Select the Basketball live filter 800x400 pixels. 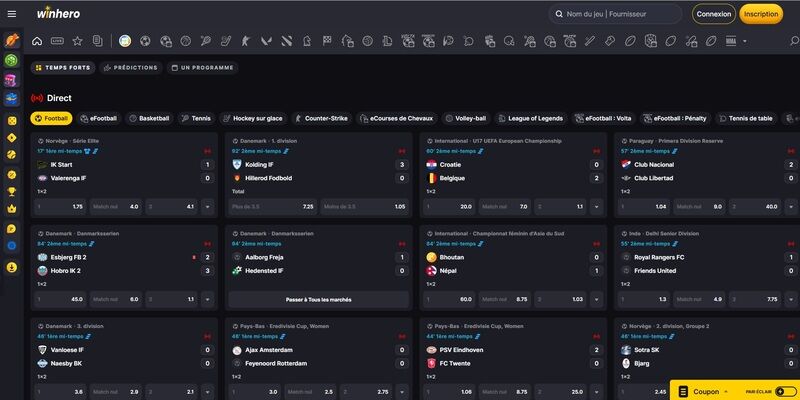pyautogui.click(x=149, y=118)
